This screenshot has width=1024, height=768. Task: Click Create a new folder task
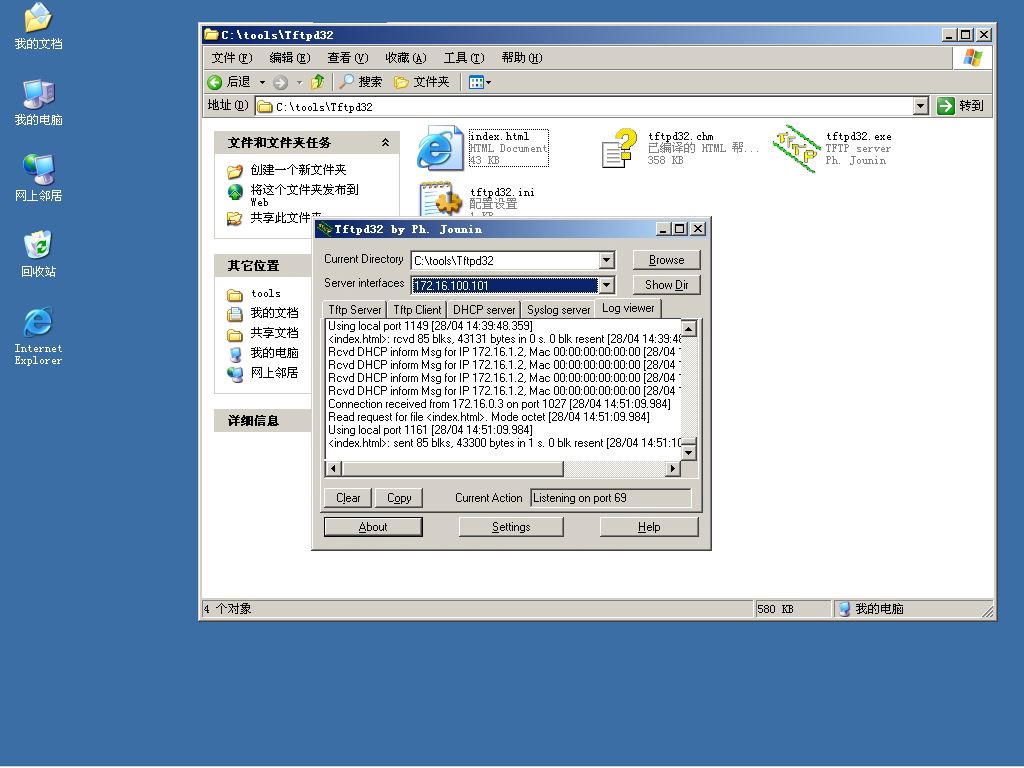[x=298, y=170]
